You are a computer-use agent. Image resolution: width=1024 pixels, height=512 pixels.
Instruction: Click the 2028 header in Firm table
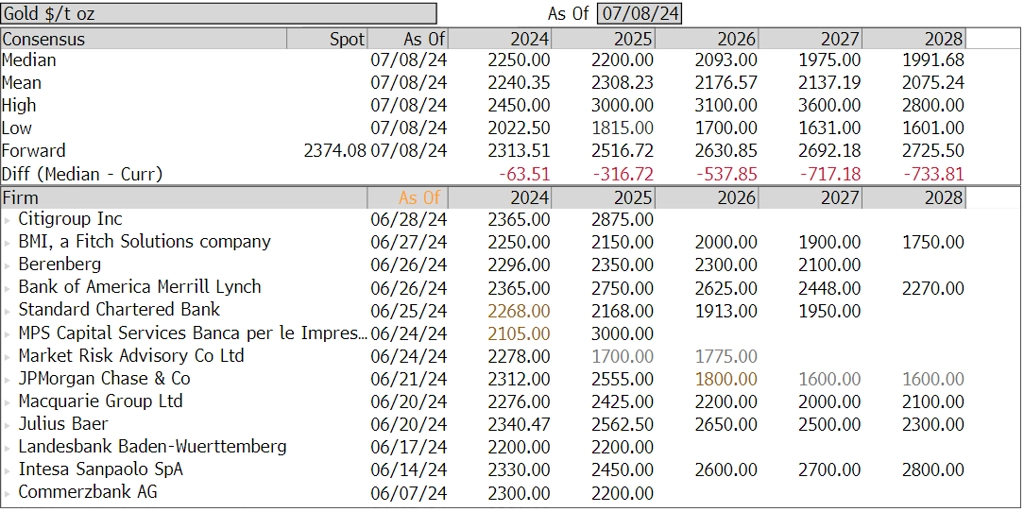[x=914, y=197]
